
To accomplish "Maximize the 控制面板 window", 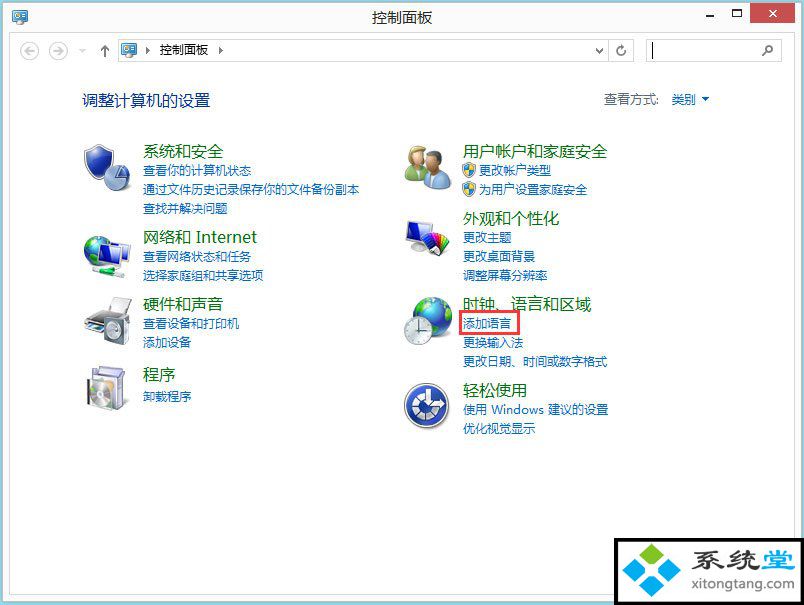I will point(737,14).
